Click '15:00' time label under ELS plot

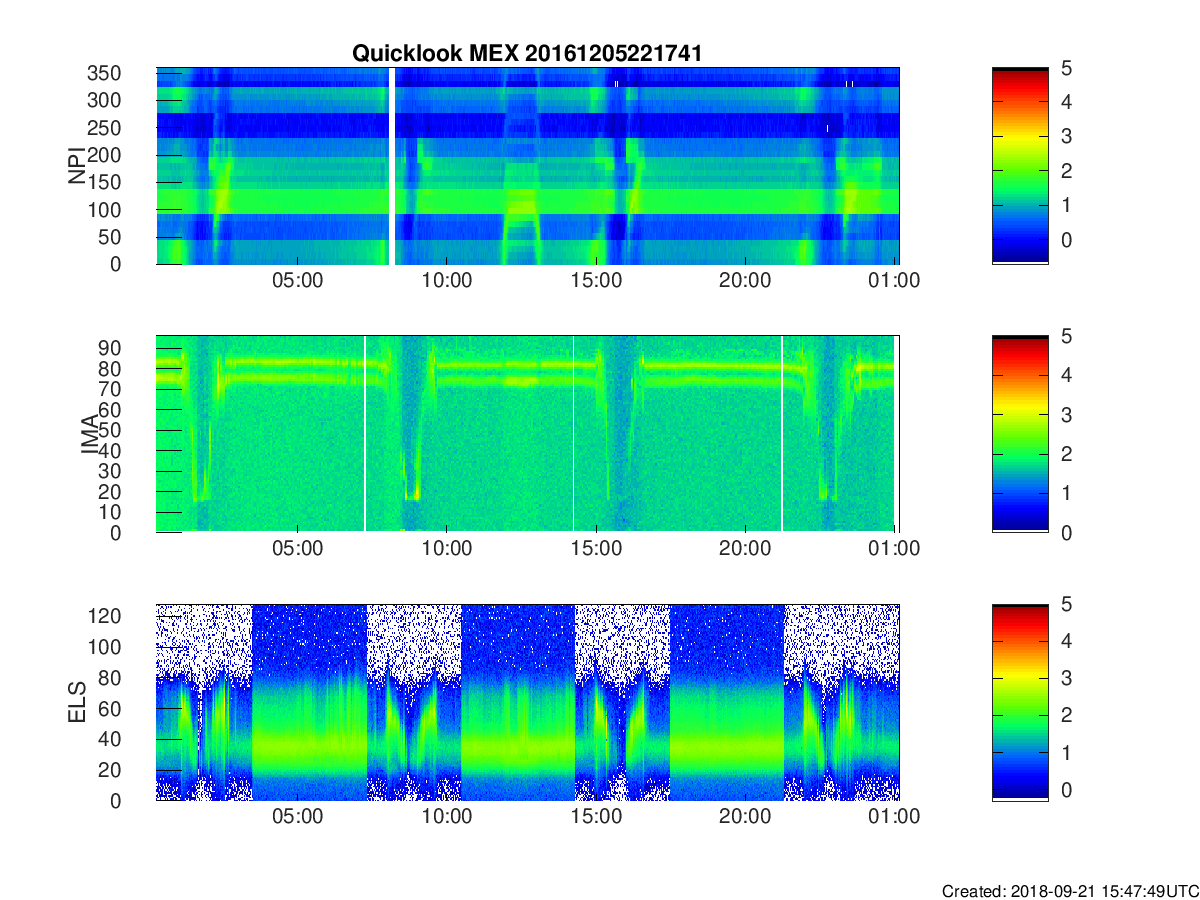pos(596,817)
